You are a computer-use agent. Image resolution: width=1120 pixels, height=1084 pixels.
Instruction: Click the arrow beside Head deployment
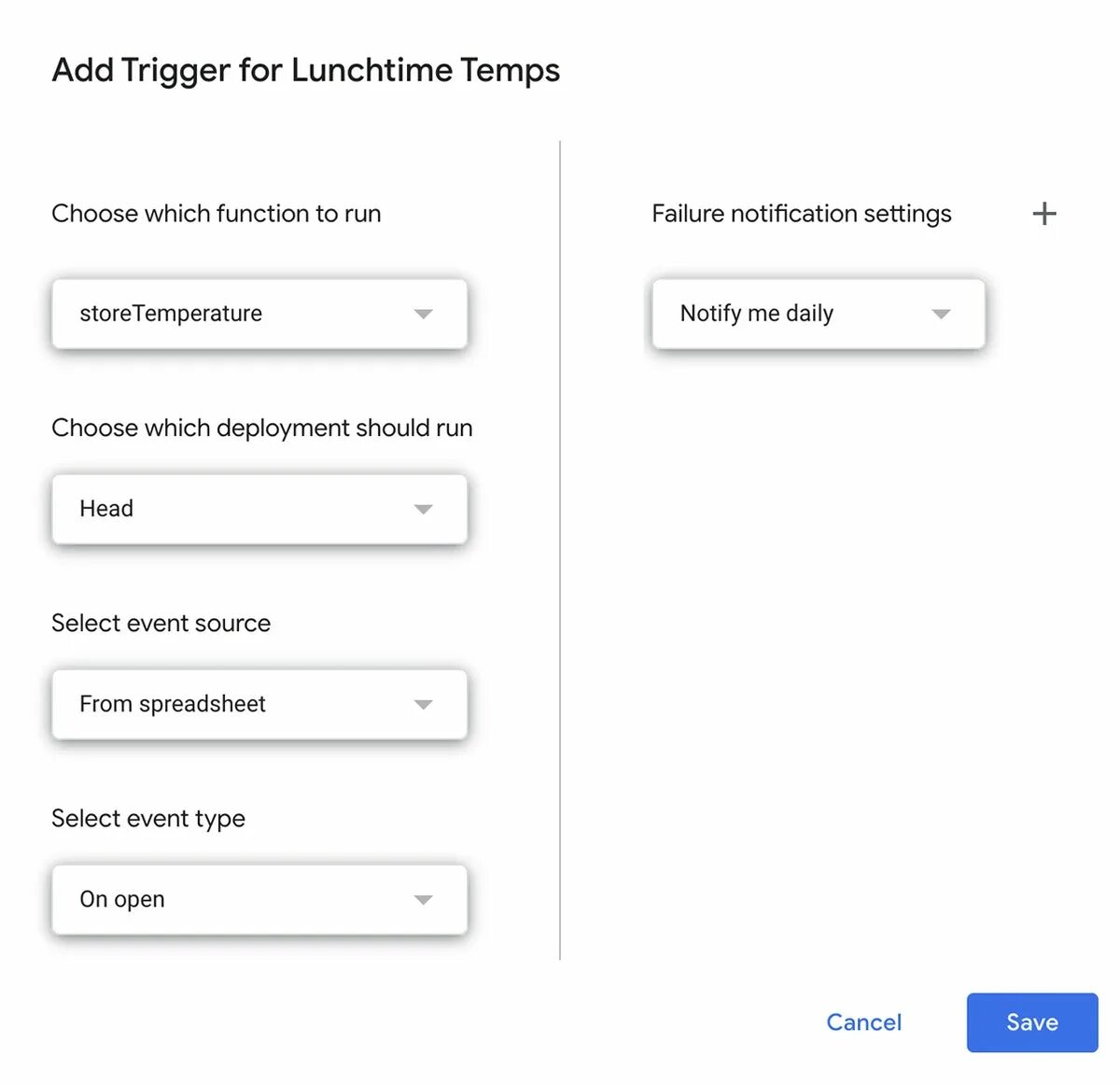(x=423, y=509)
